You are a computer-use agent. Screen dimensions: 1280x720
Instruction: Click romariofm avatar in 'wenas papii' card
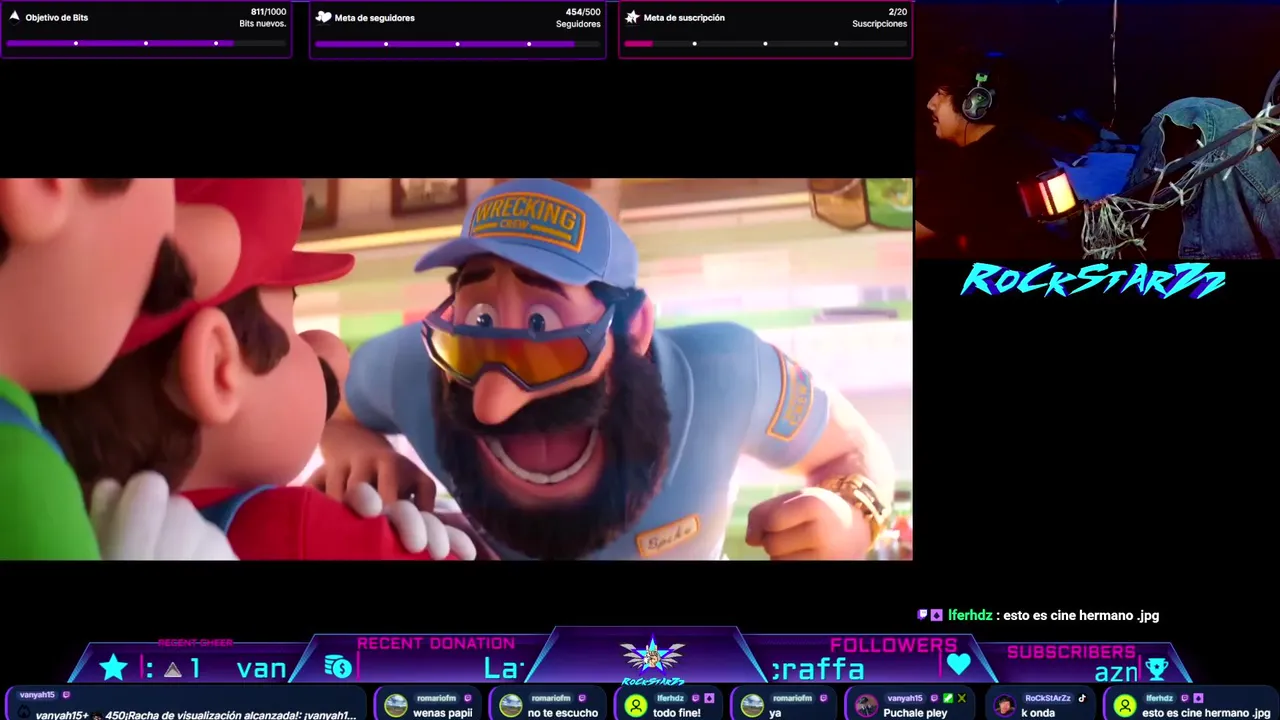396,706
